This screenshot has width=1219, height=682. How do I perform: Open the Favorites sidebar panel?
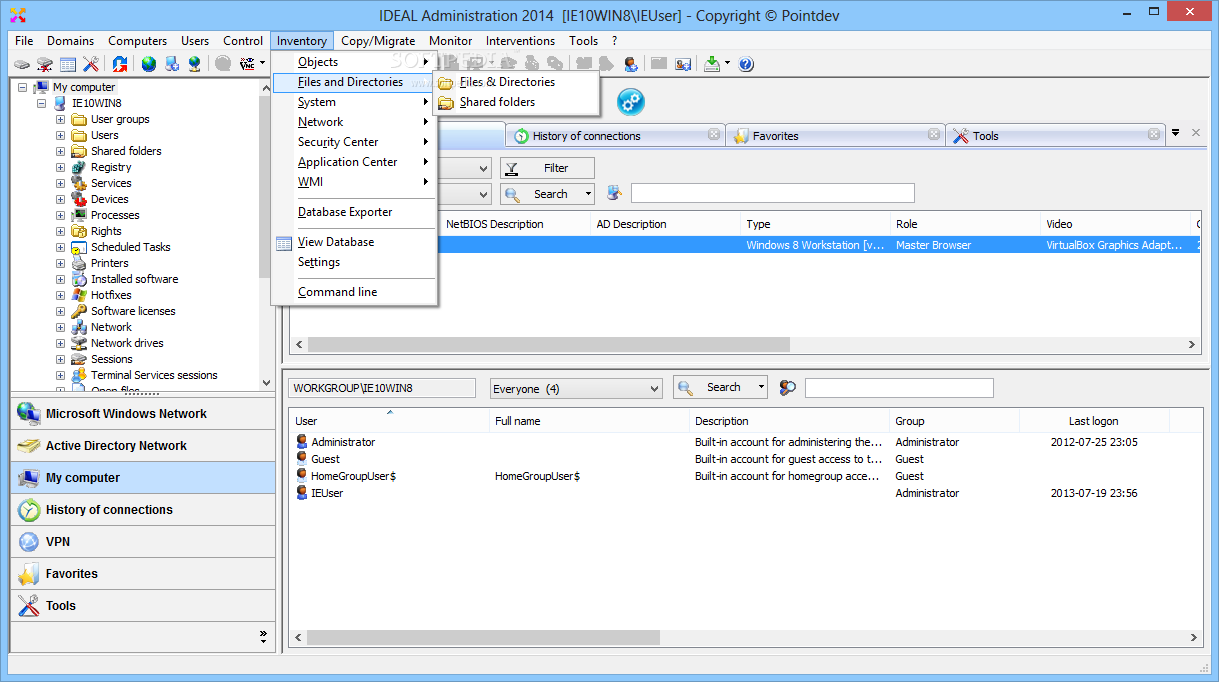[143, 574]
